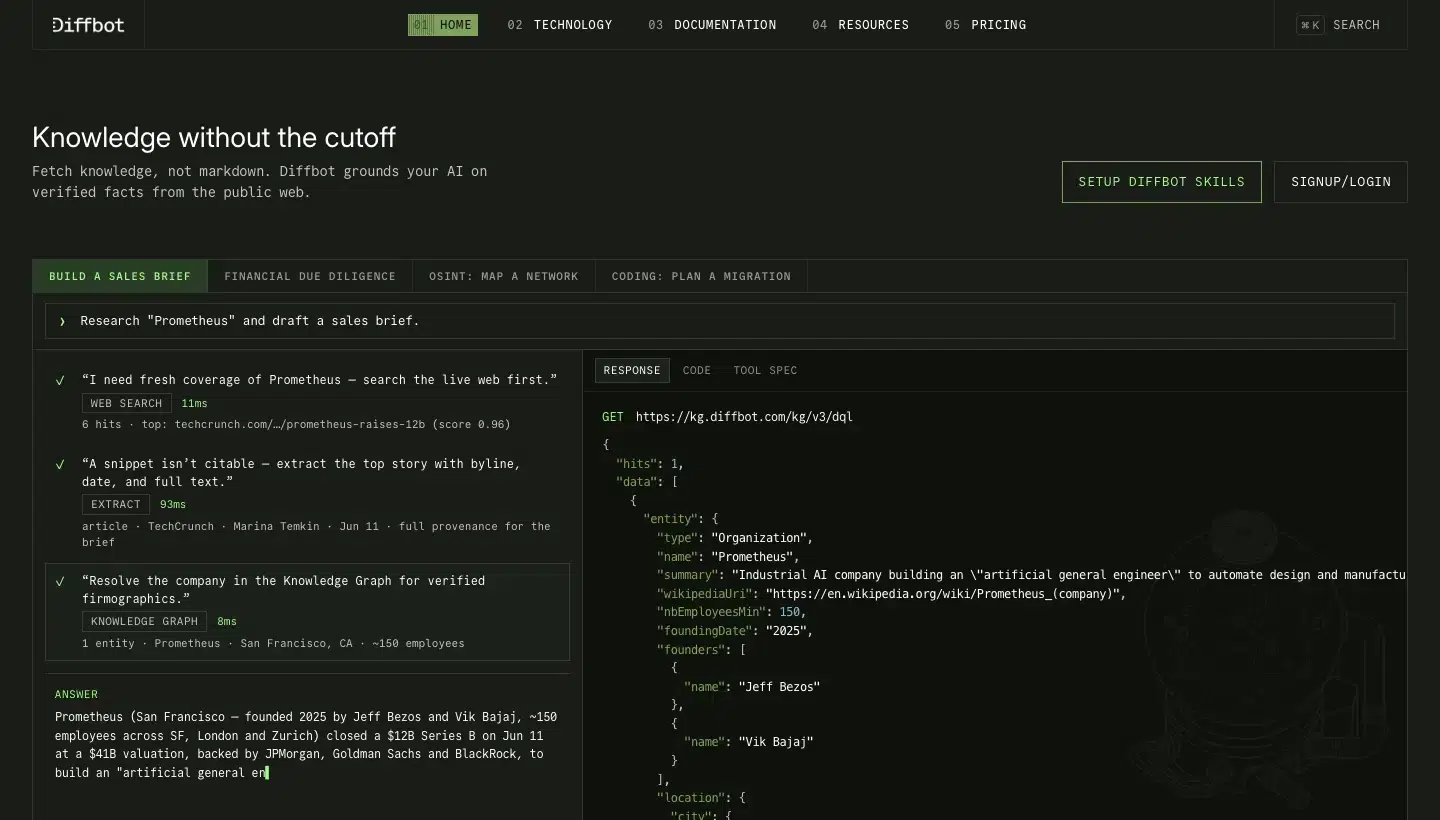The image size is (1440, 820).
Task: Switch to Coding: Plan a Migration tab
Action: tap(701, 276)
